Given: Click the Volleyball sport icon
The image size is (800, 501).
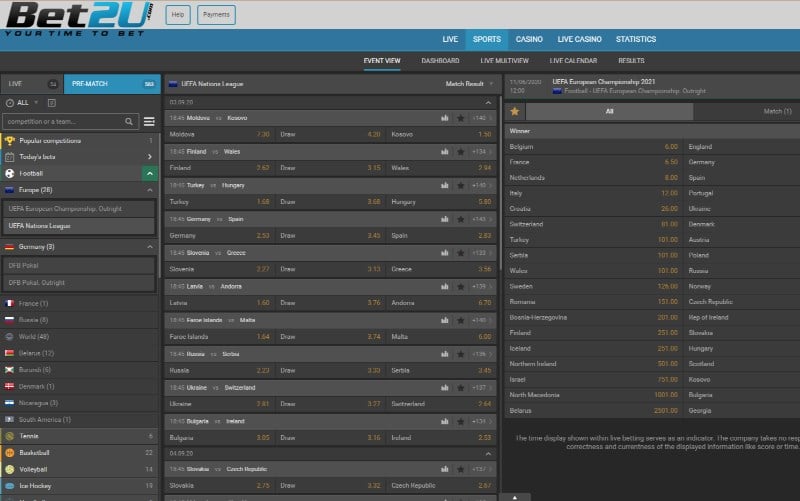Looking at the screenshot, I should pos(10,469).
